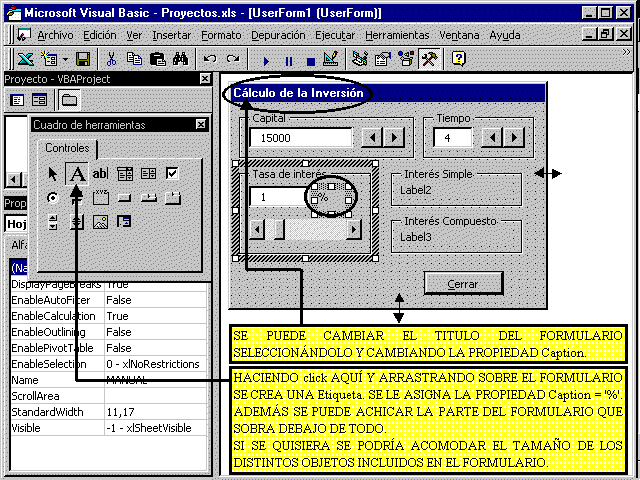Select the RefEdit tool in toolbox
Screen dimensions: 640x480
tap(124, 222)
